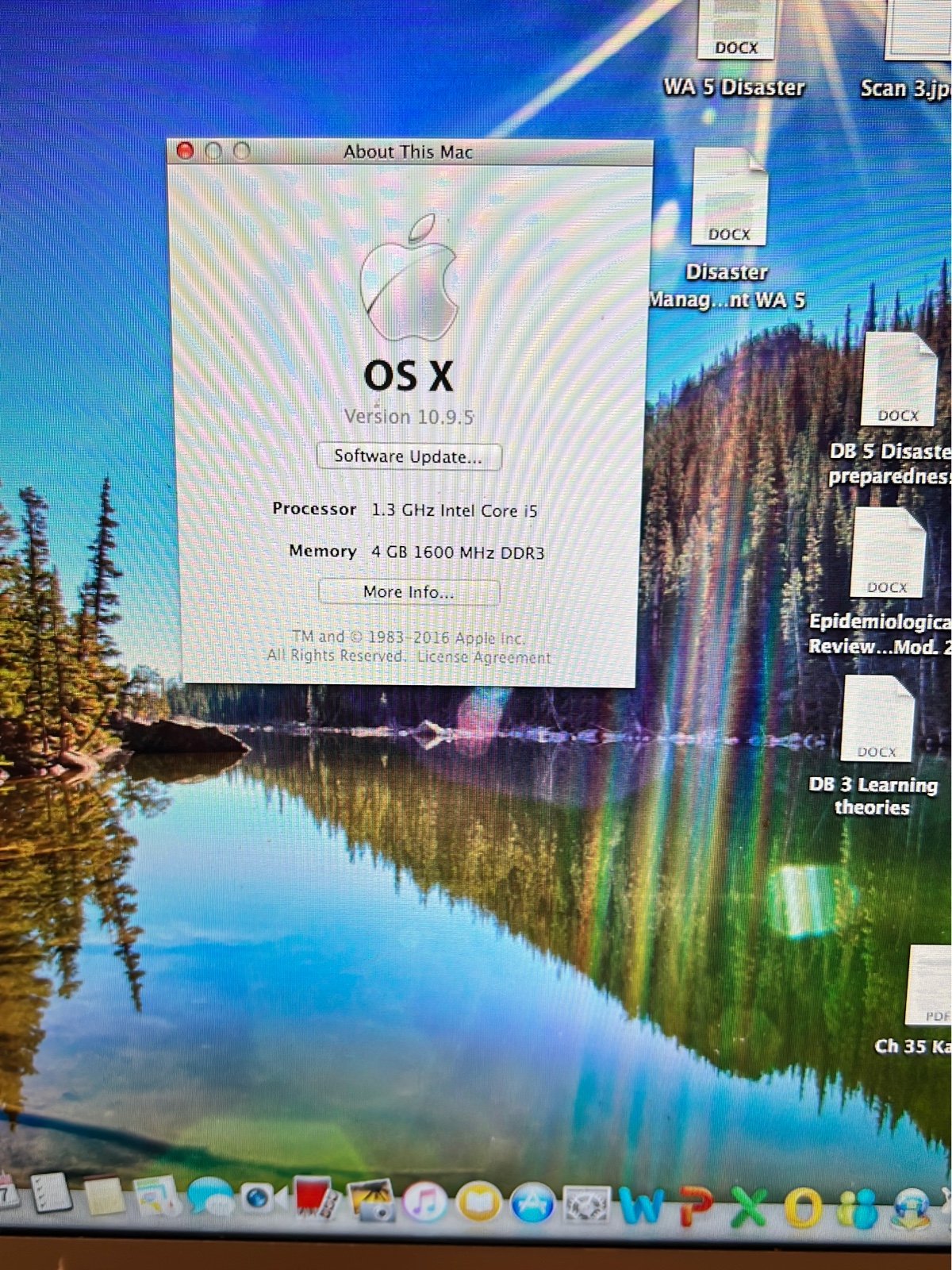Click the About This Mac title bar text

408,152
